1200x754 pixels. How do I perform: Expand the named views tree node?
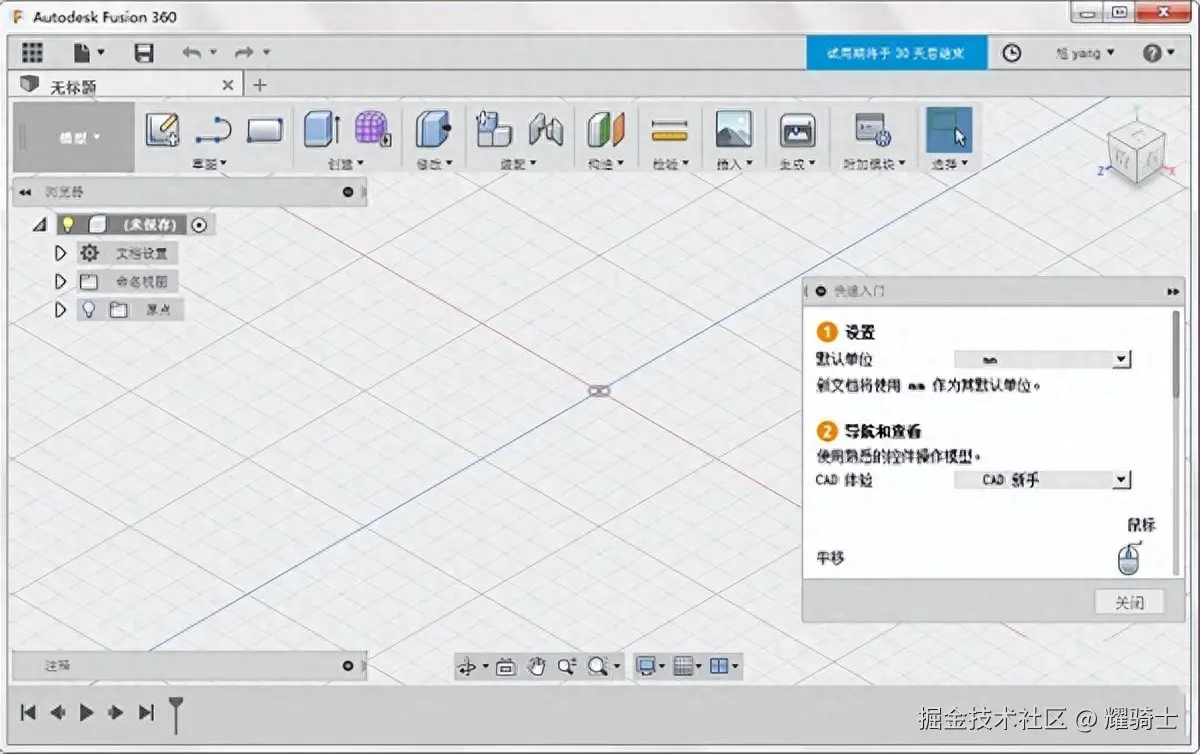61,282
